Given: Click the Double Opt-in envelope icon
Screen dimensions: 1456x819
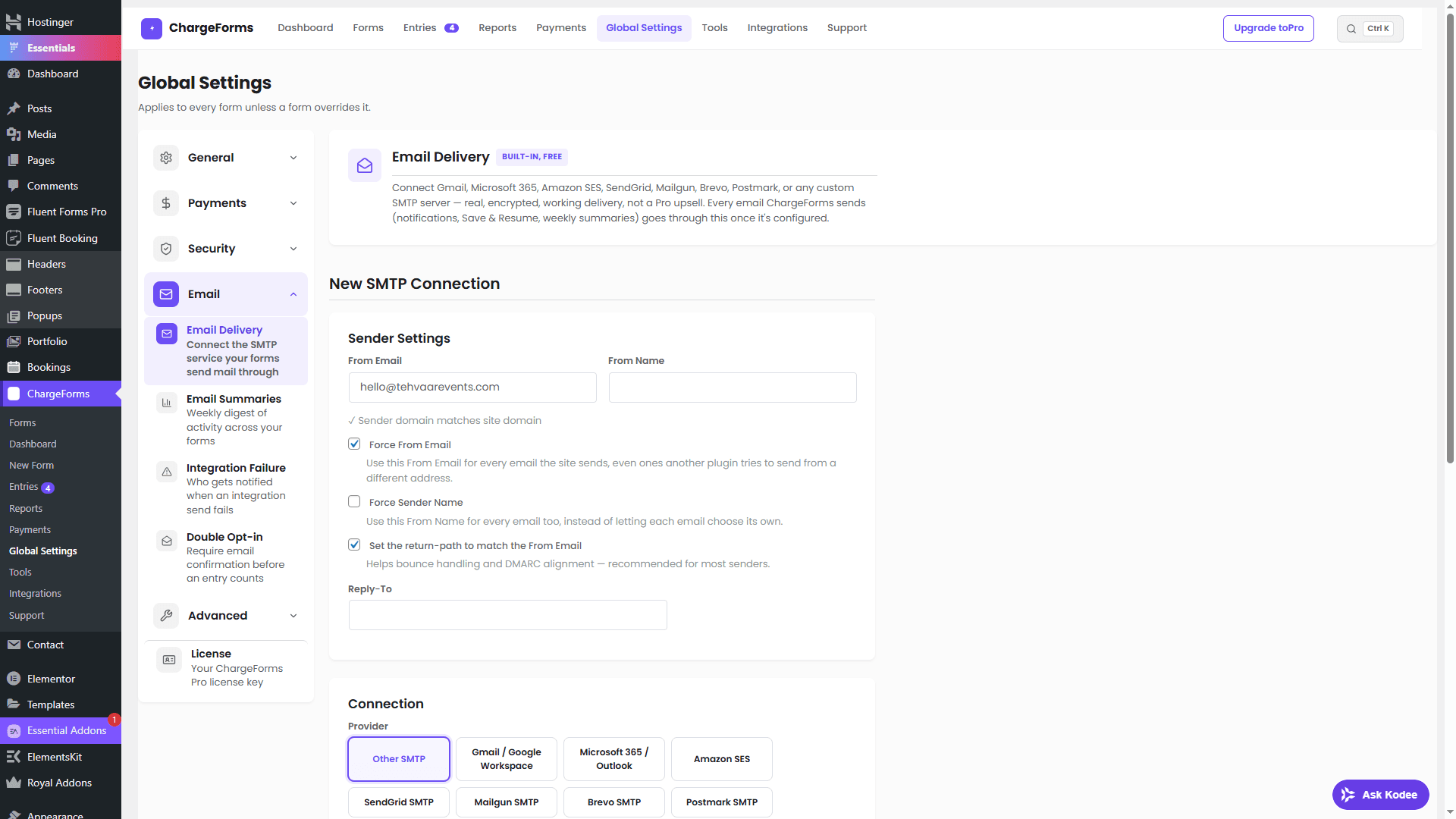Looking at the screenshot, I should coord(167,541).
